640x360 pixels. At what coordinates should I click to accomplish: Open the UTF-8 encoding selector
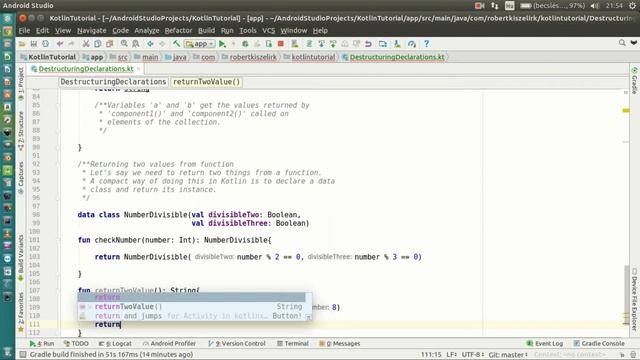(473, 355)
